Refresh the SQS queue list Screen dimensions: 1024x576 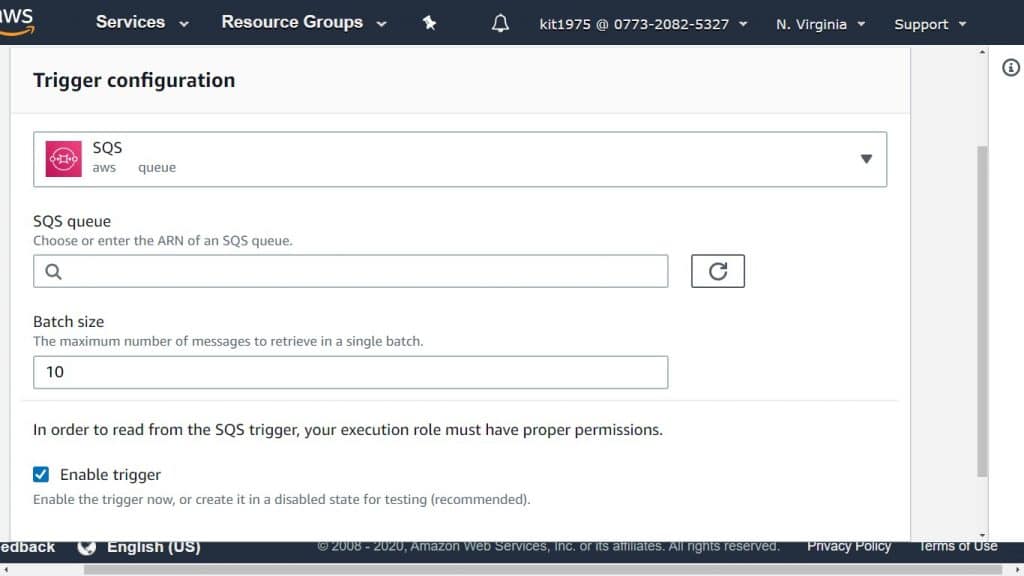[x=717, y=270]
